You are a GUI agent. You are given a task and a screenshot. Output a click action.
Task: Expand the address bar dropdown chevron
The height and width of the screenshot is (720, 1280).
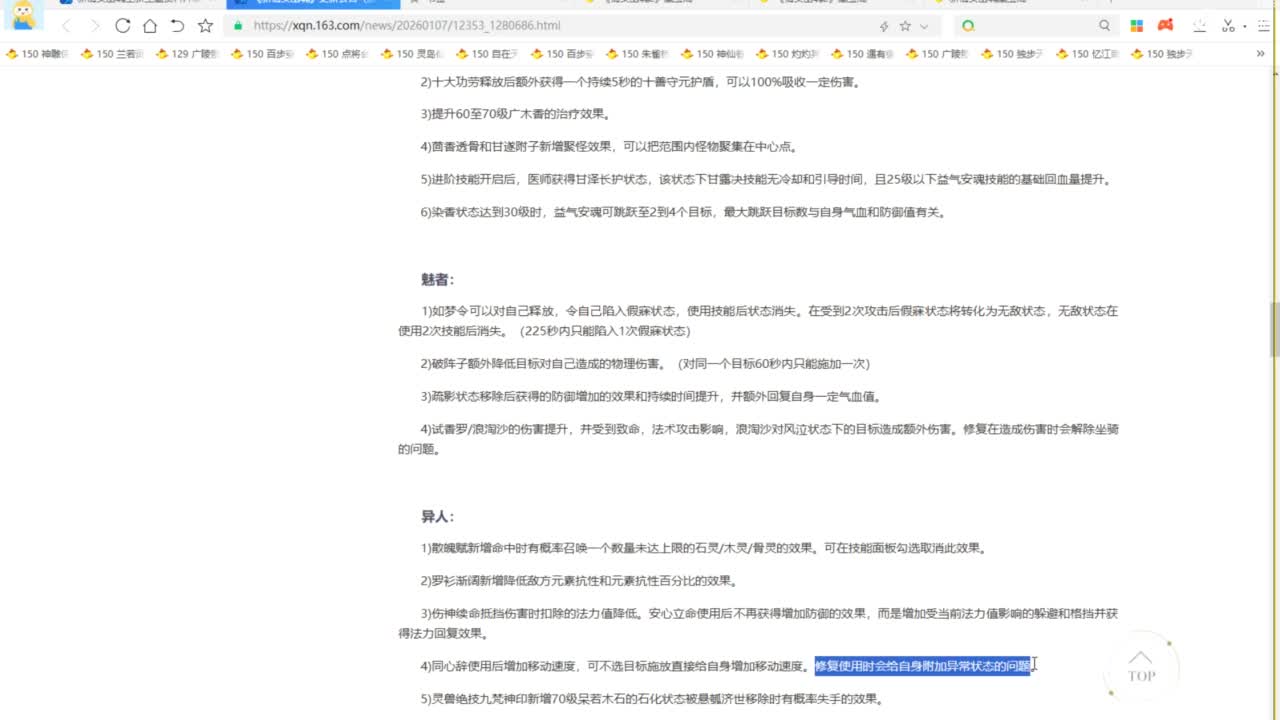point(924,26)
